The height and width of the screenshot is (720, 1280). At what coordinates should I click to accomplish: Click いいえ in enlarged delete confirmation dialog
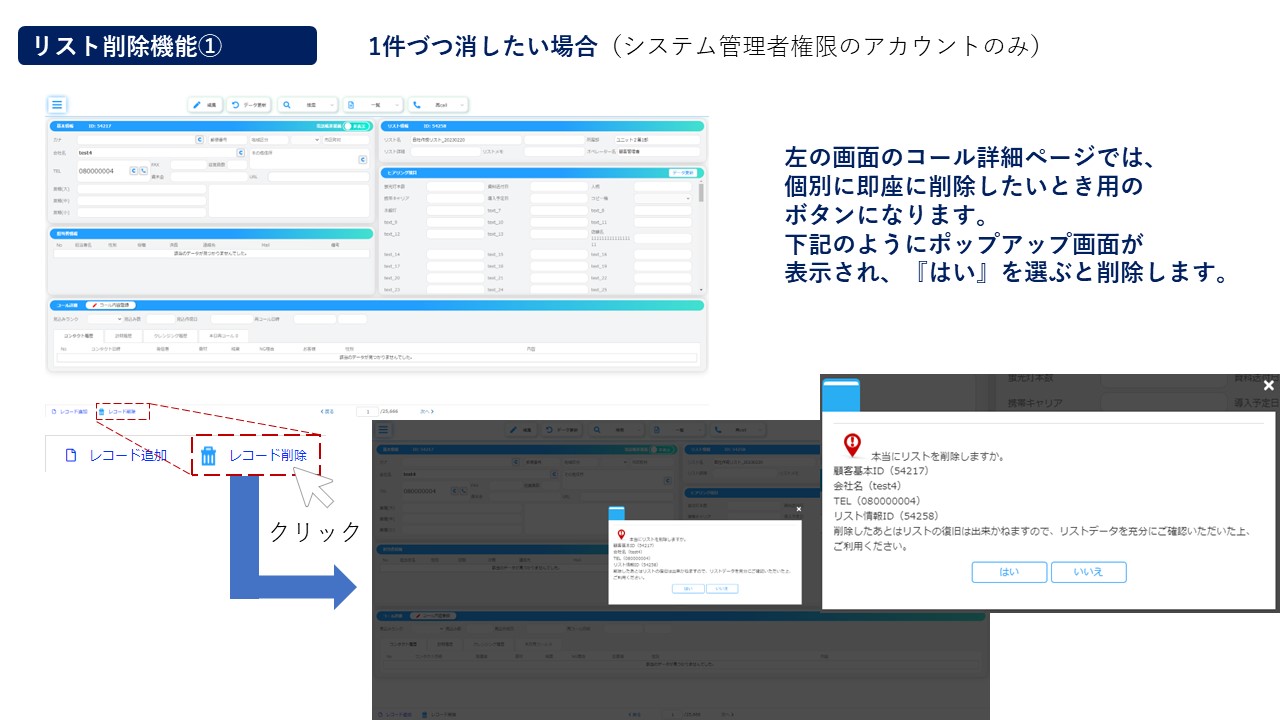point(1088,572)
